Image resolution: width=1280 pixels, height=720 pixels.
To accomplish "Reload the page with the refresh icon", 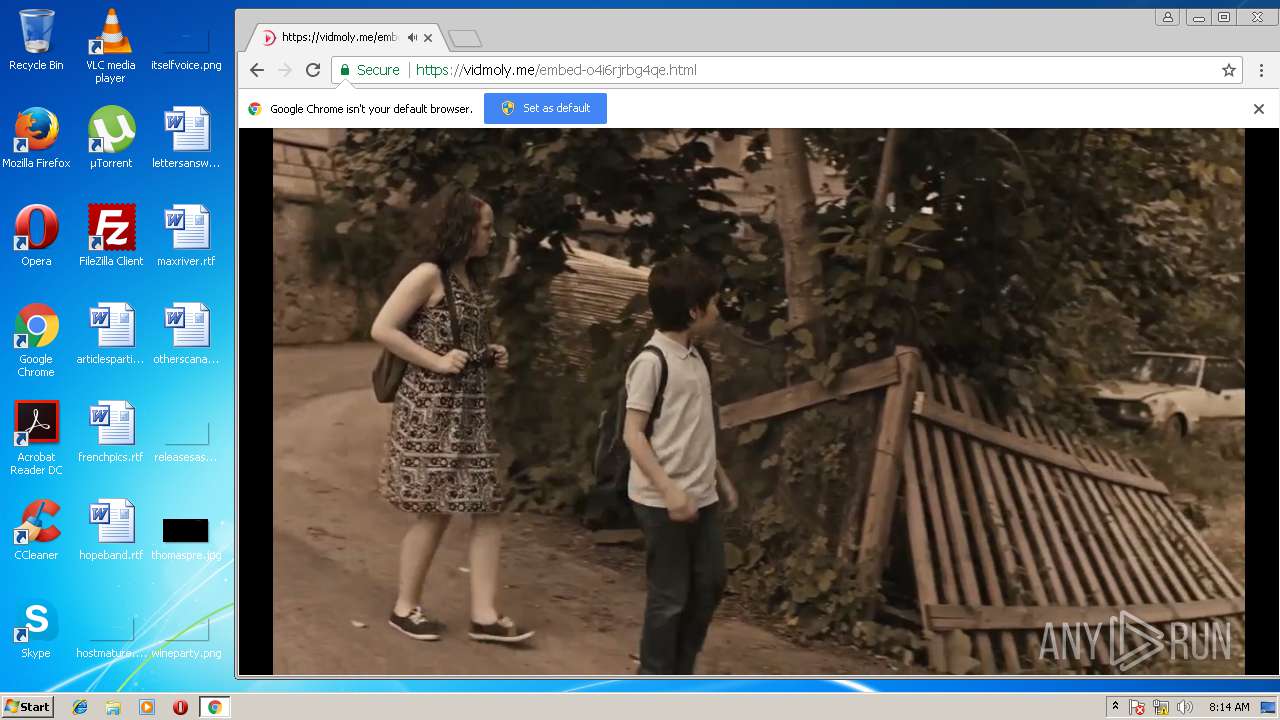I will [313, 70].
